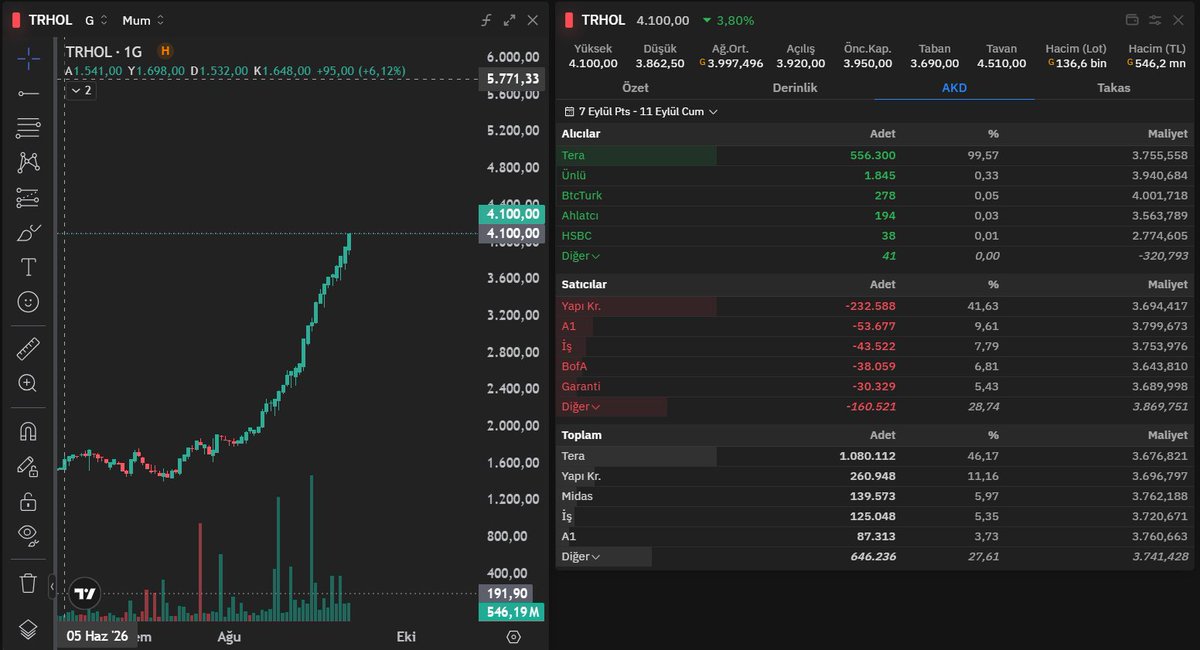This screenshot has height=650, width=1200.
Task: Open indicators with the fx icon
Action: (487, 20)
